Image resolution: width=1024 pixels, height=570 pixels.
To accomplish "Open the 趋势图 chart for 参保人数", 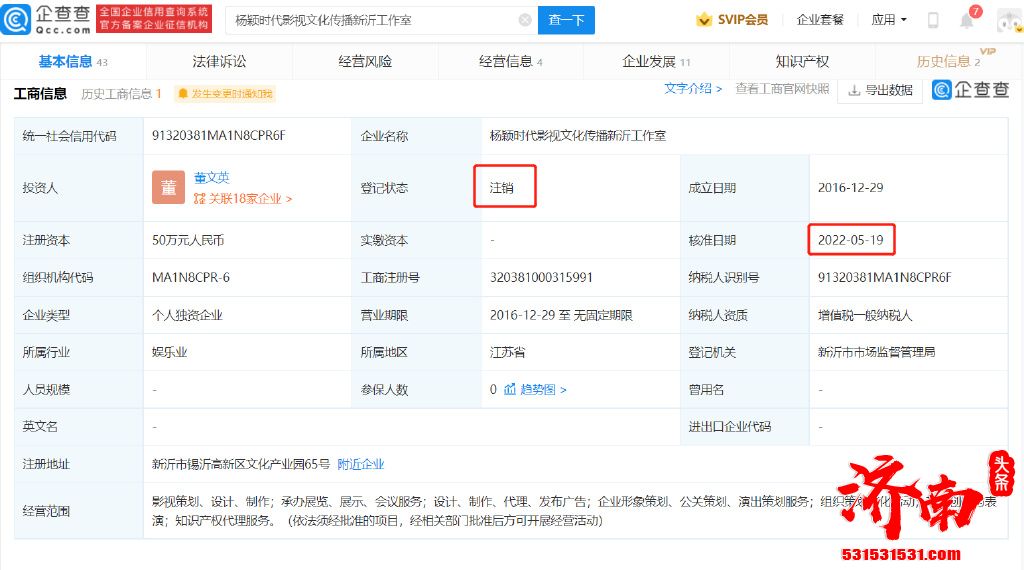I will [x=535, y=389].
